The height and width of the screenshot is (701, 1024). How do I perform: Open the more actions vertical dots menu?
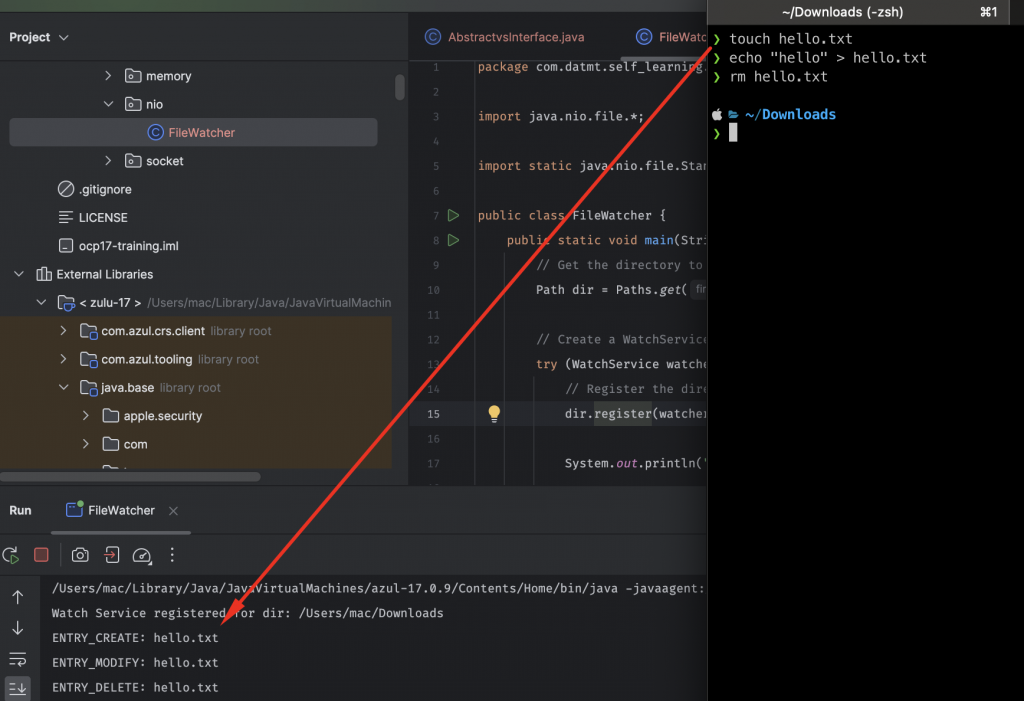[172, 555]
